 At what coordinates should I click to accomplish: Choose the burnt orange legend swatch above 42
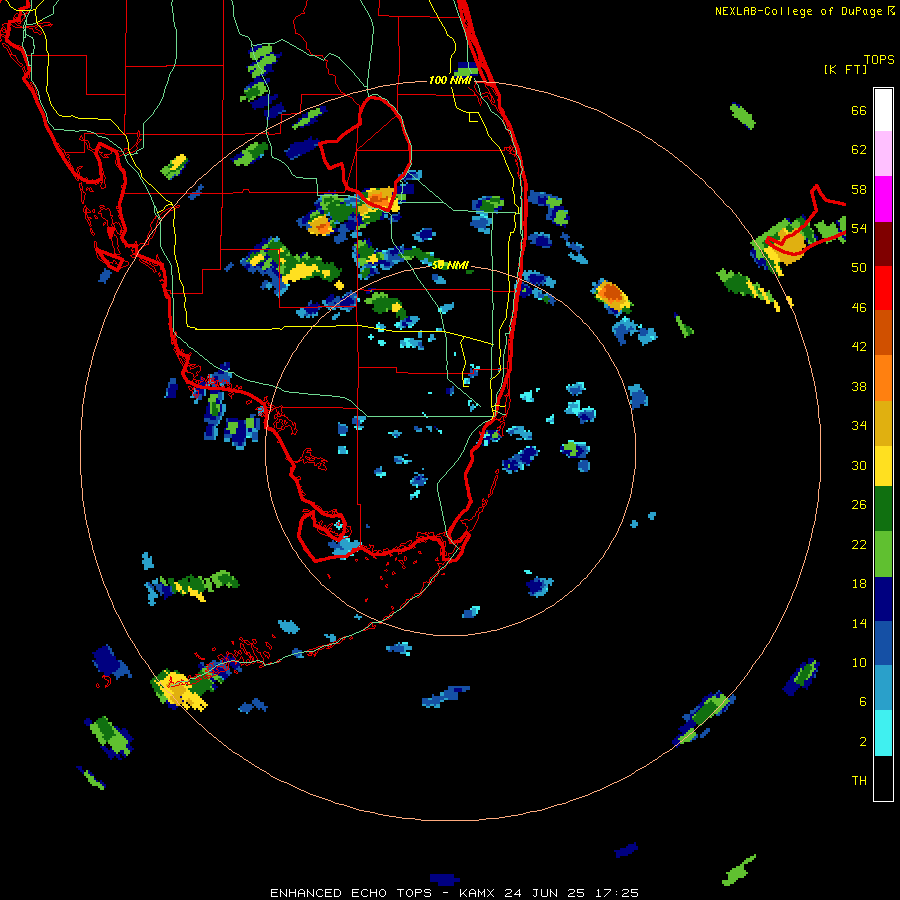click(883, 332)
